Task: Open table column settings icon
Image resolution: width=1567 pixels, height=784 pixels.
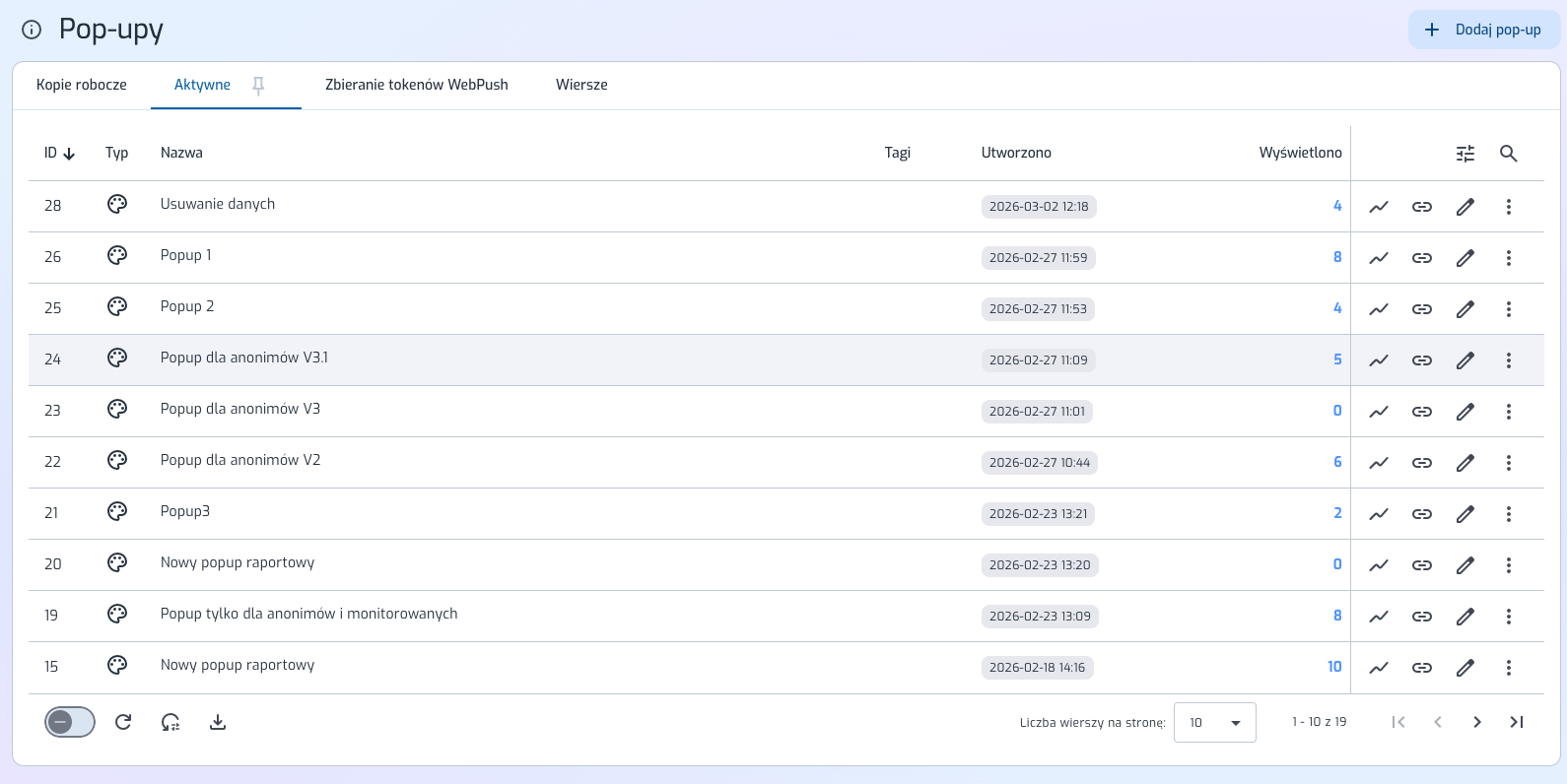Action: click(1465, 154)
